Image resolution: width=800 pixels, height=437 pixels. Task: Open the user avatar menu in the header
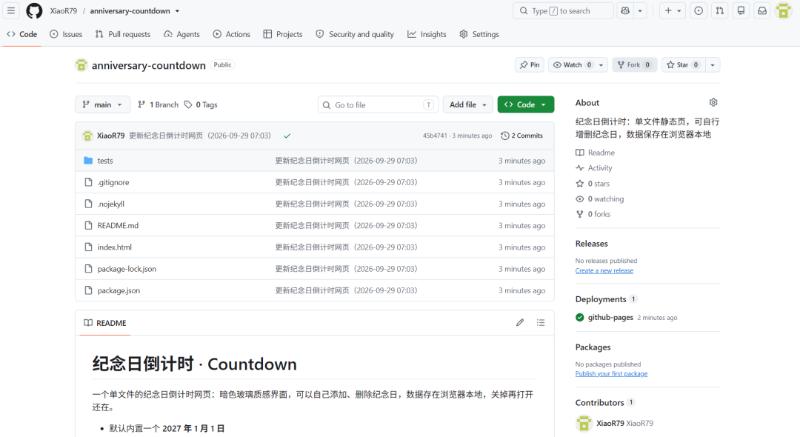point(783,11)
